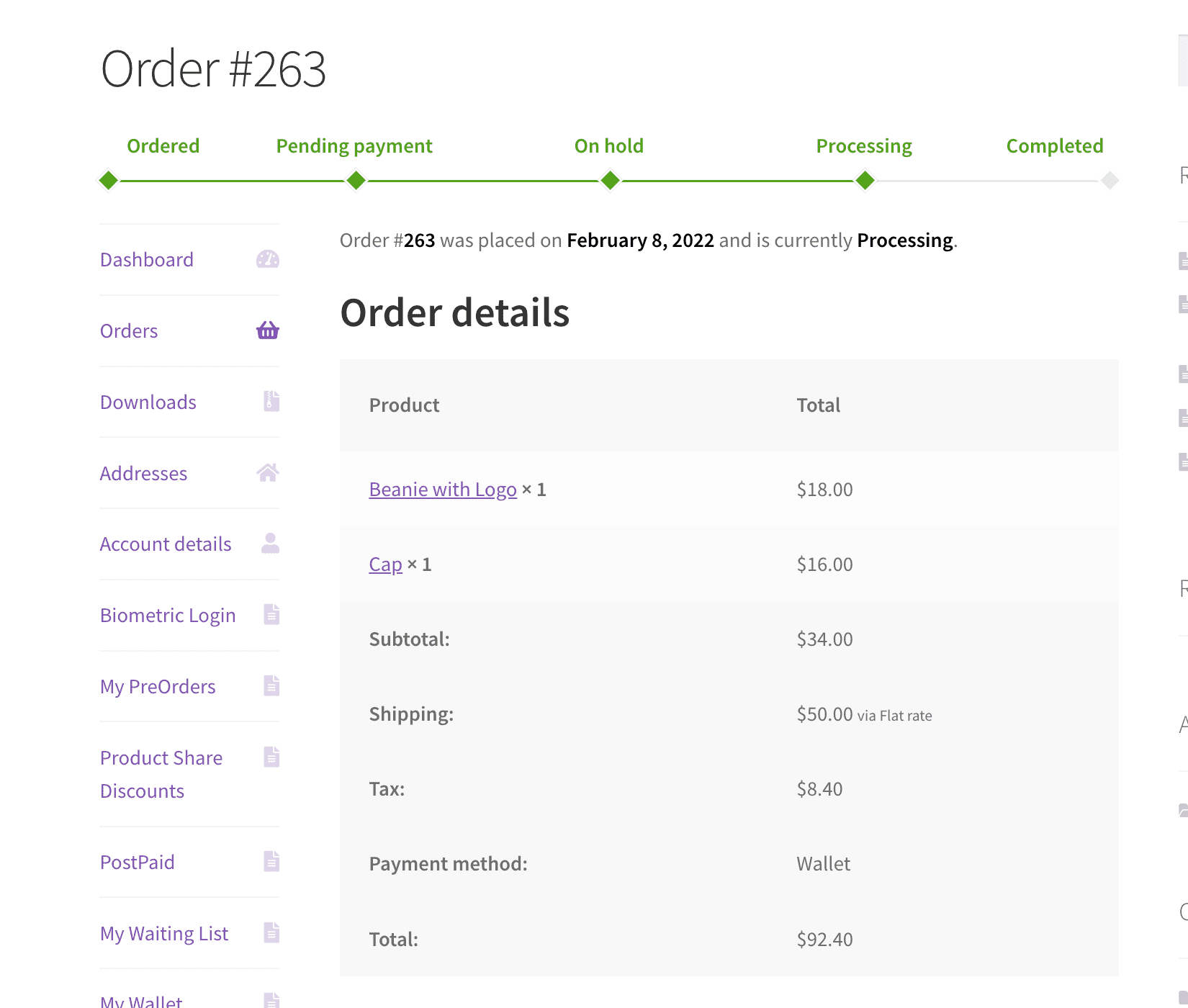Open Product Share Discounts
This screenshot has width=1188, height=1008.
click(x=161, y=774)
